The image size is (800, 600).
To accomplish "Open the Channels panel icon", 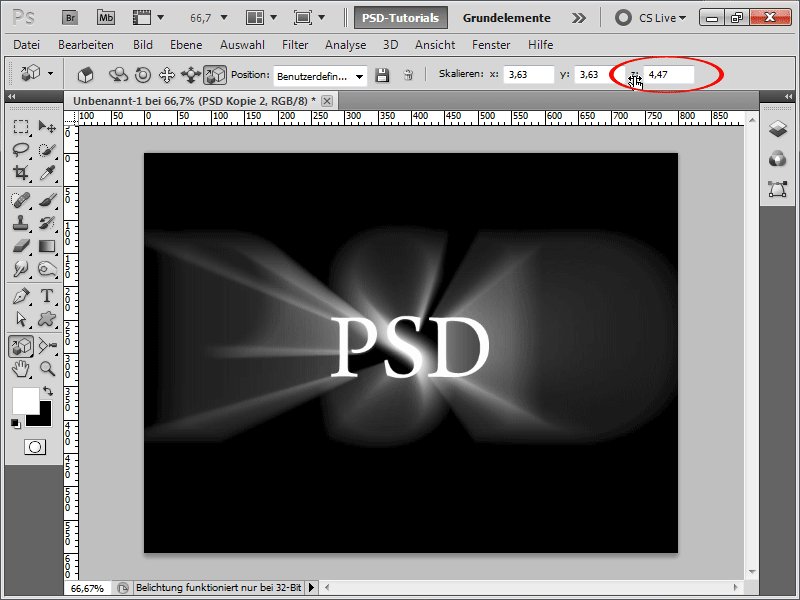I will point(778,159).
